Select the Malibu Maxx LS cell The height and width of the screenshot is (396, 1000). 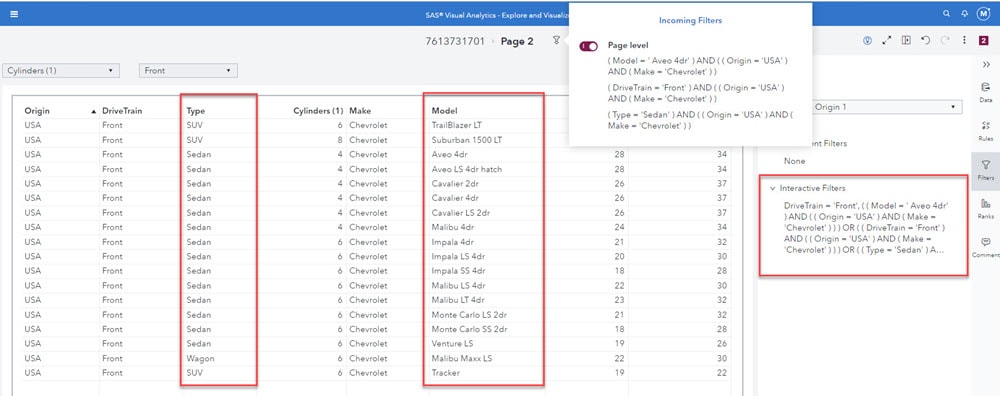[462, 358]
